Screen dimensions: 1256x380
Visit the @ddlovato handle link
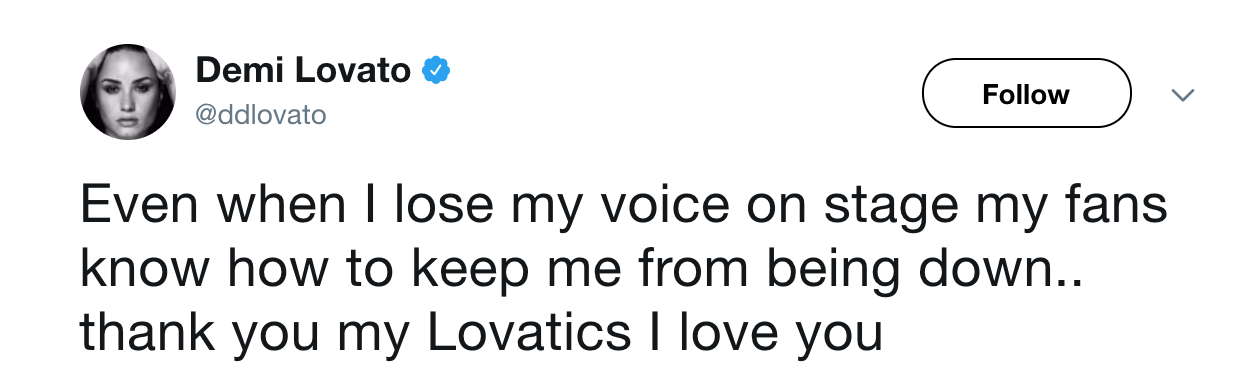261,115
